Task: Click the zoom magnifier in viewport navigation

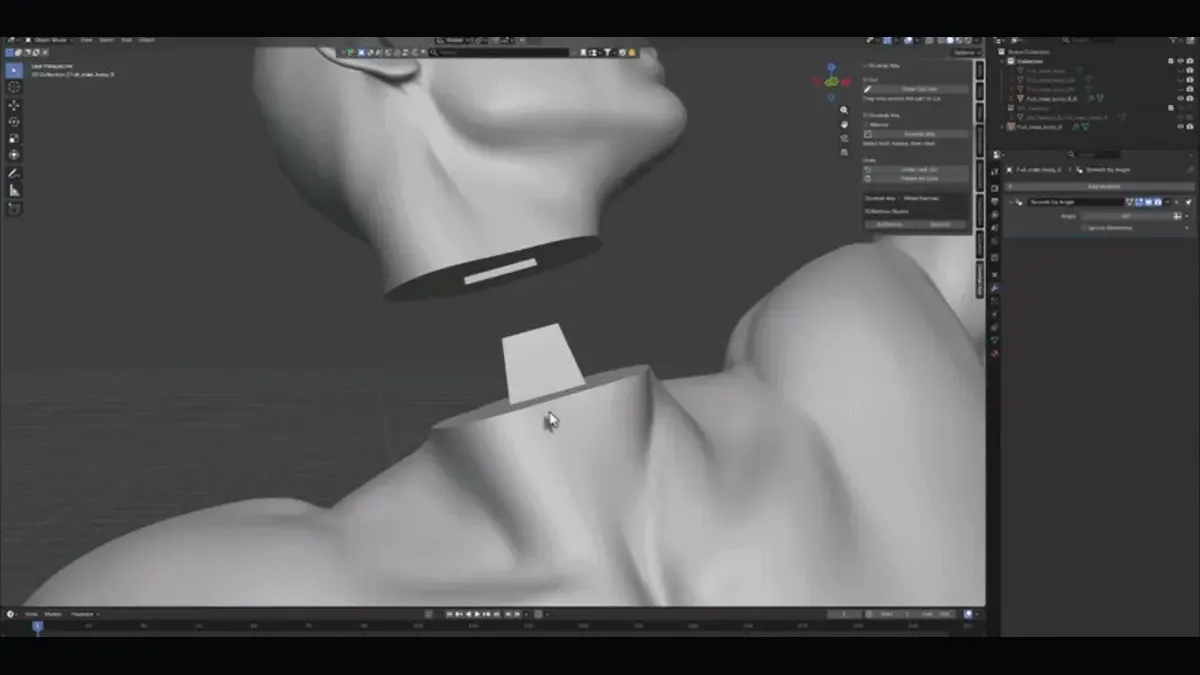Action: [845, 110]
